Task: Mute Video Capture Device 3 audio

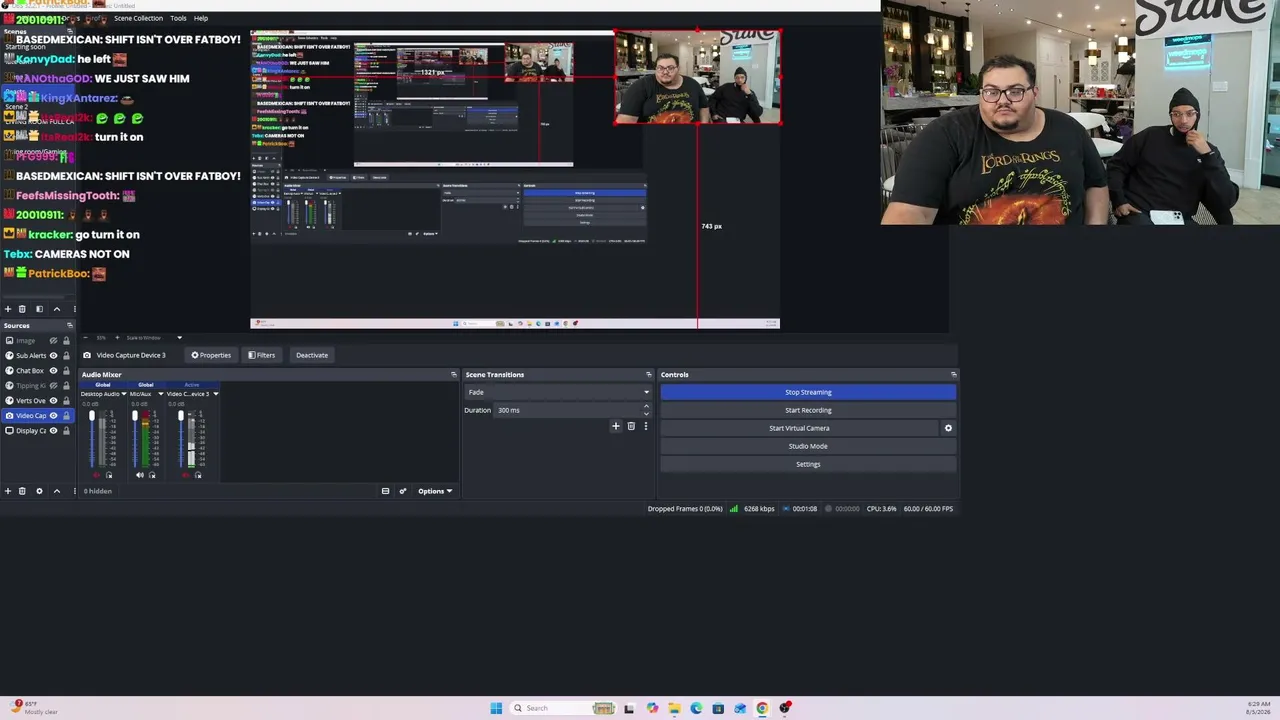Action: [186, 475]
